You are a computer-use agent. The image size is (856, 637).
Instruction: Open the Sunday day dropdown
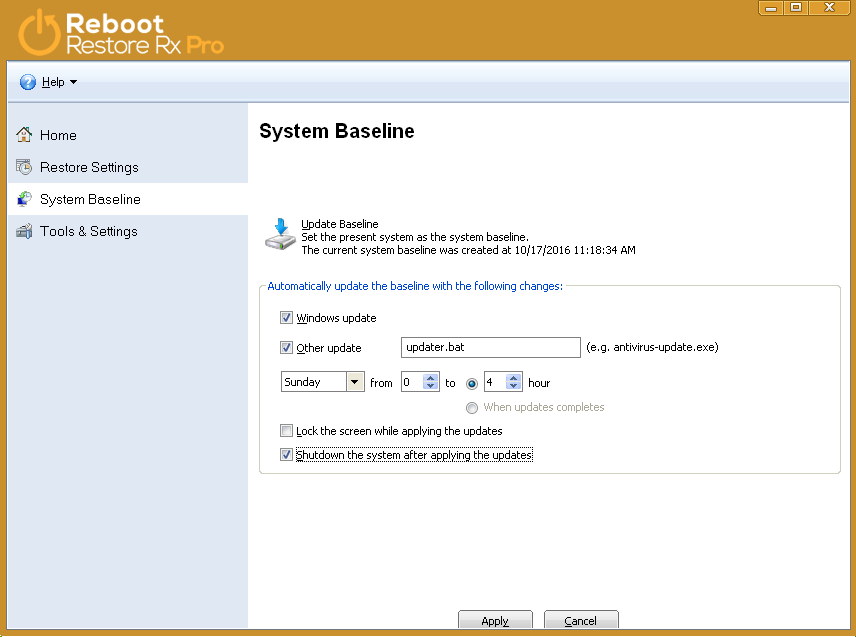click(x=355, y=382)
